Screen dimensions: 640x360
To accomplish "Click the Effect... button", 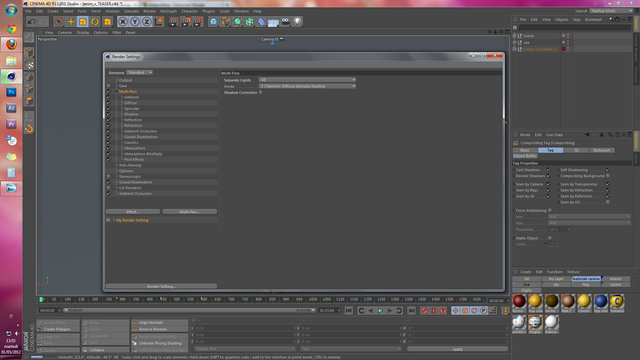I will pos(133,212).
